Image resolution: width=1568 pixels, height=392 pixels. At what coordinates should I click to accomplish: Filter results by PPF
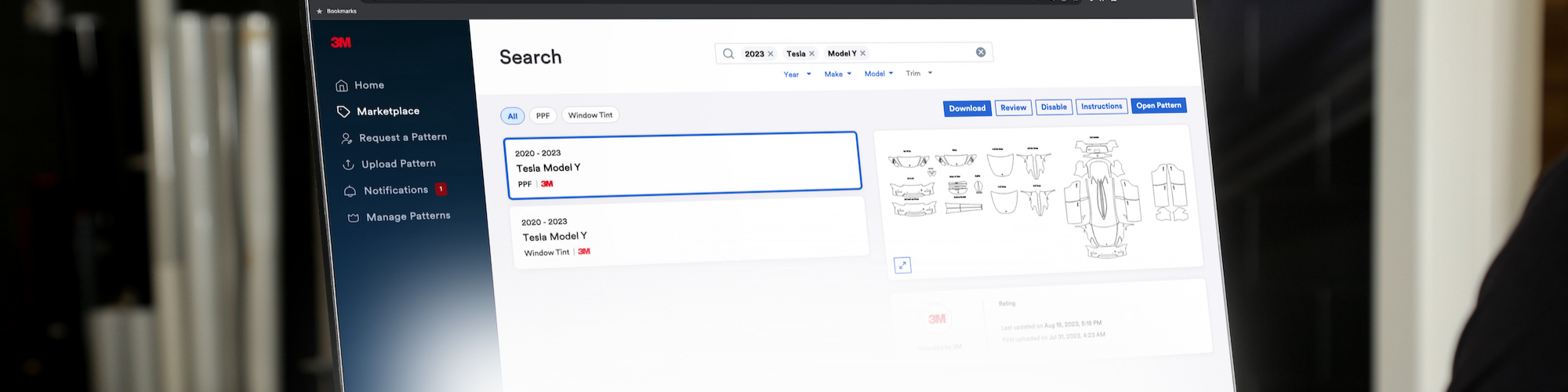tap(543, 115)
